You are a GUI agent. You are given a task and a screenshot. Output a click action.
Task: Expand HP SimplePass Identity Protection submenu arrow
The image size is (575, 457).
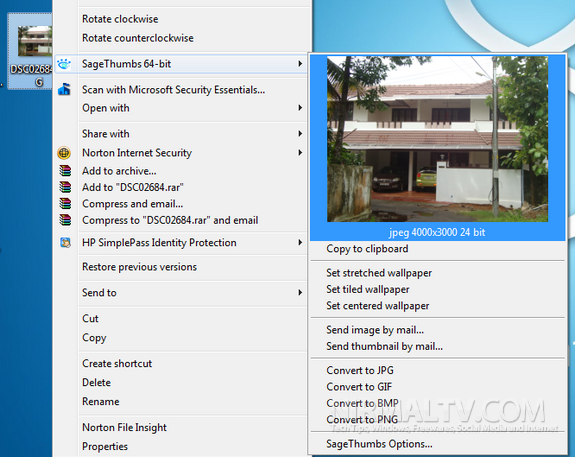pyautogui.click(x=300, y=242)
